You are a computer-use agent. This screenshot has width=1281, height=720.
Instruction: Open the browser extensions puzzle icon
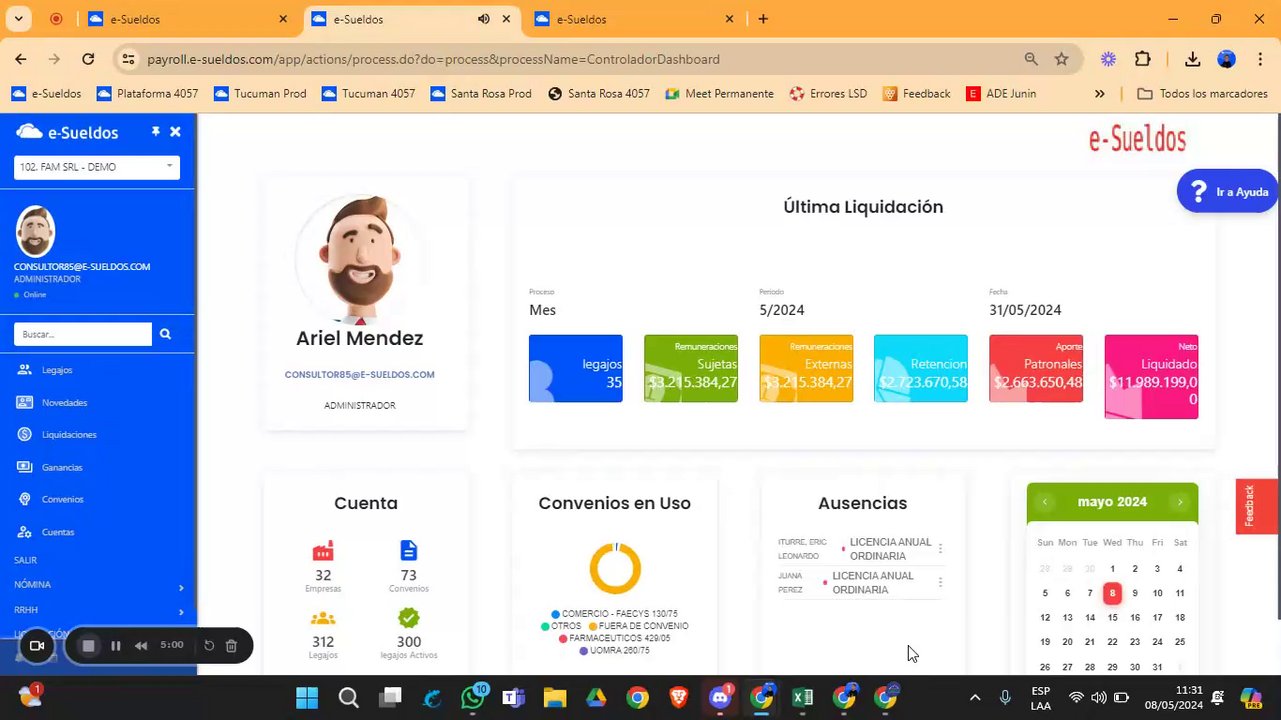[1143, 59]
